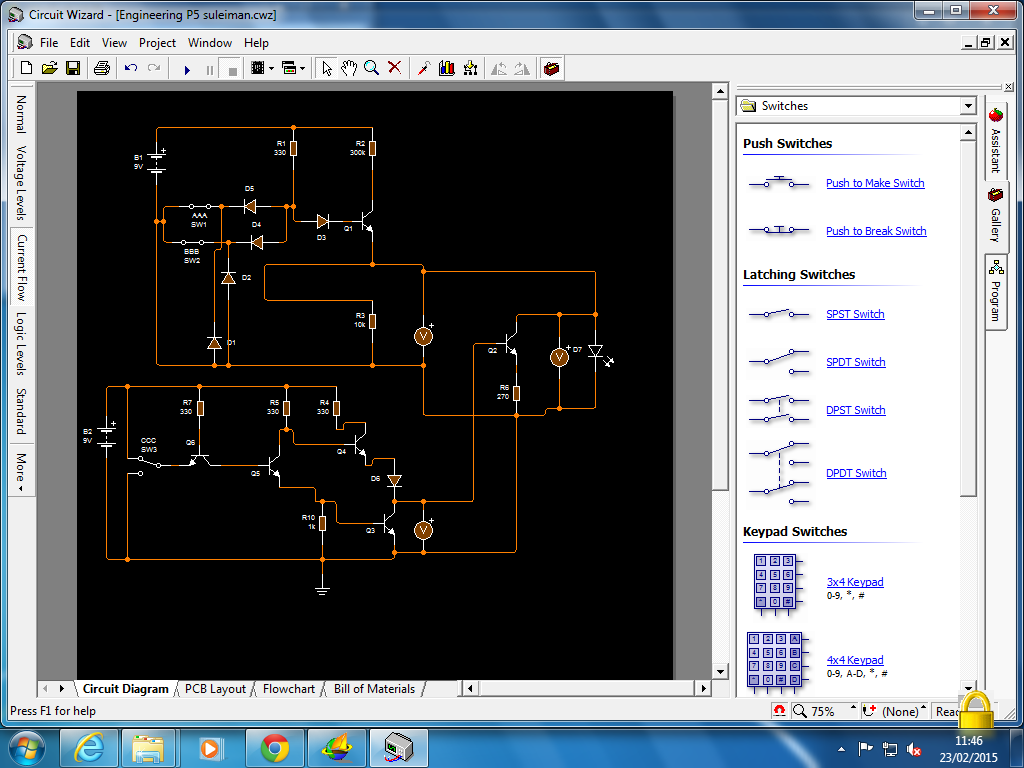The height and width of the screenshot is (768, 1024).
Task: Click the SPDT Switch link
Action: (x=856, y=362)
